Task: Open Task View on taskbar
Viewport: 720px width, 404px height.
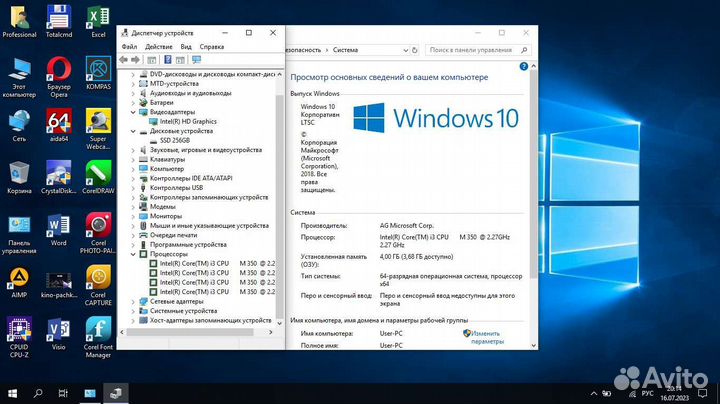Action: click(63, 393)
